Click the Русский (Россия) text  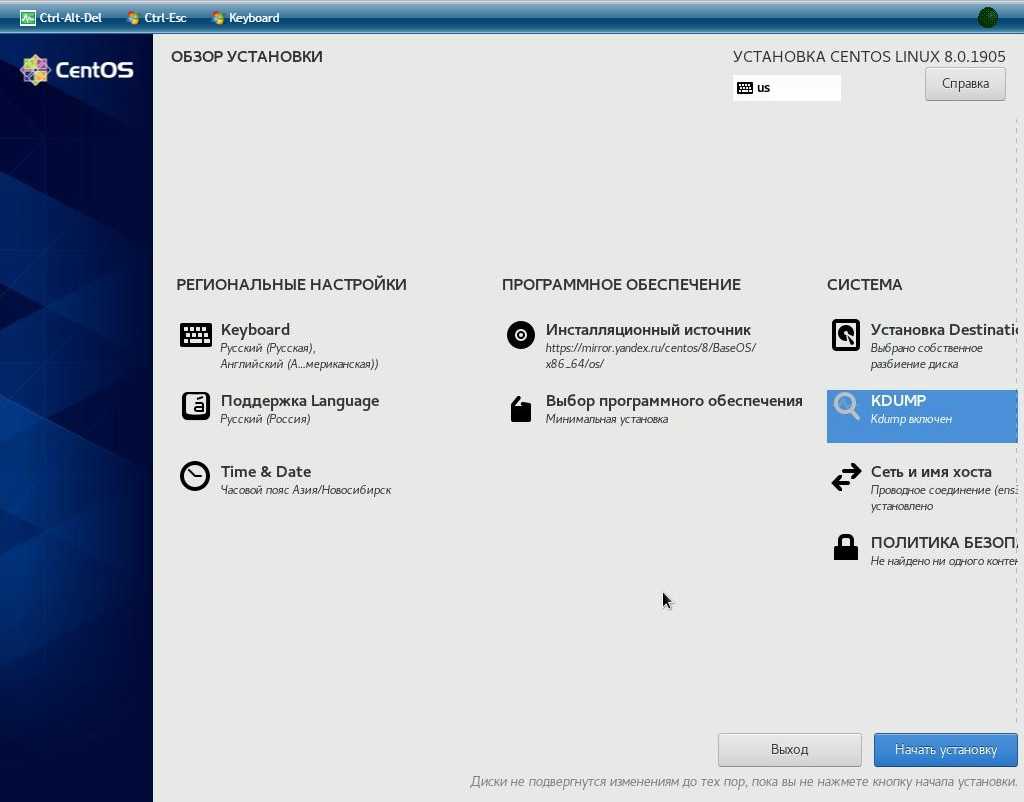[x=265, y=419]
